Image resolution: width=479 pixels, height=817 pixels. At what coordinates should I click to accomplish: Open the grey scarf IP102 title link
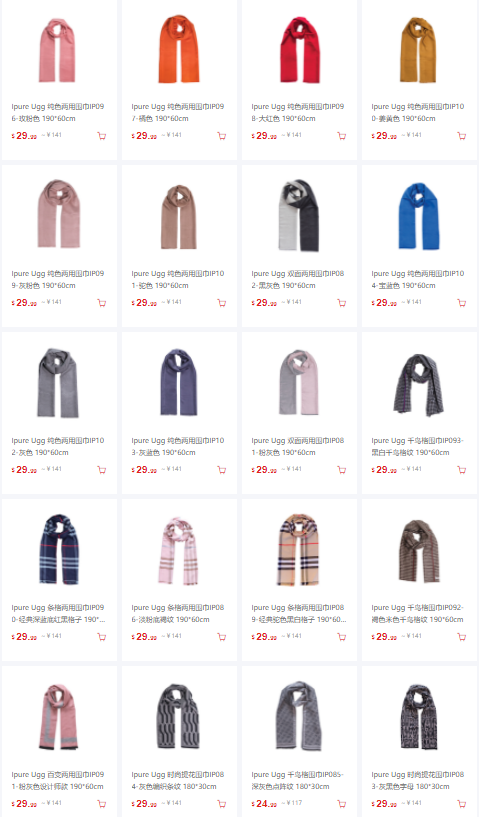[58, 447]
